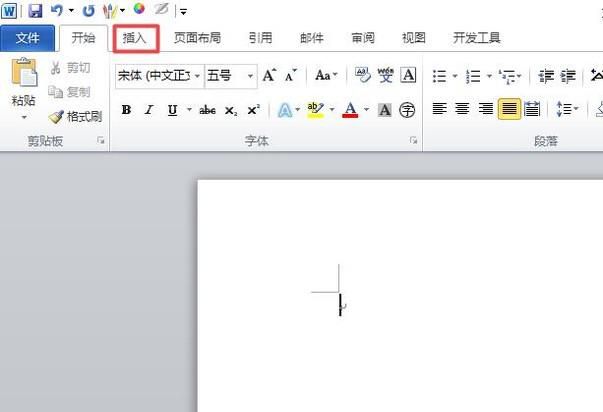Open the phonetic guide (wén 文) icon
The width and height of the screenshot is (603, 412).
point(386,75)
